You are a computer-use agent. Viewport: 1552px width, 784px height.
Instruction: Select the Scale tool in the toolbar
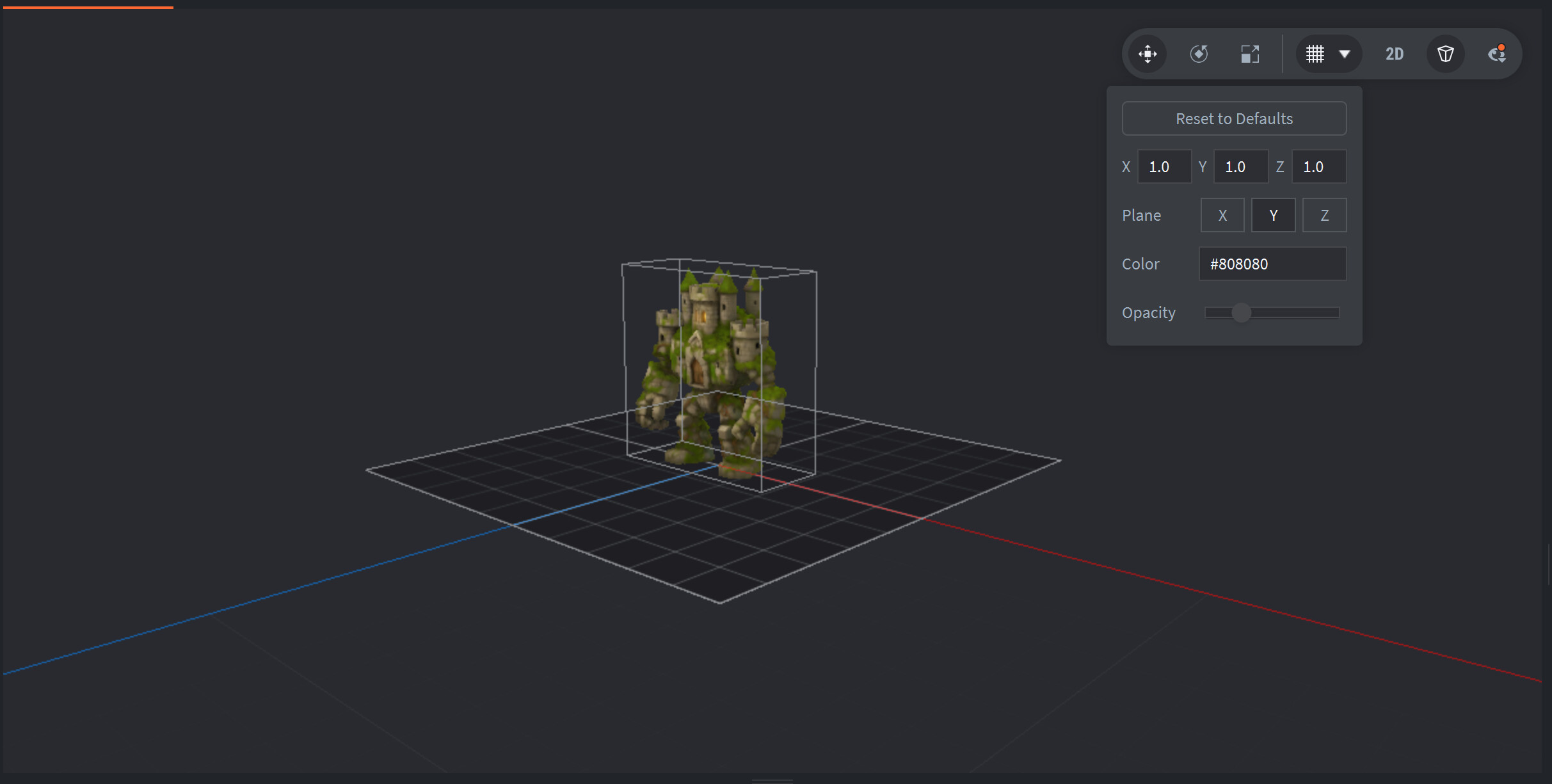tap(1250, 54)
